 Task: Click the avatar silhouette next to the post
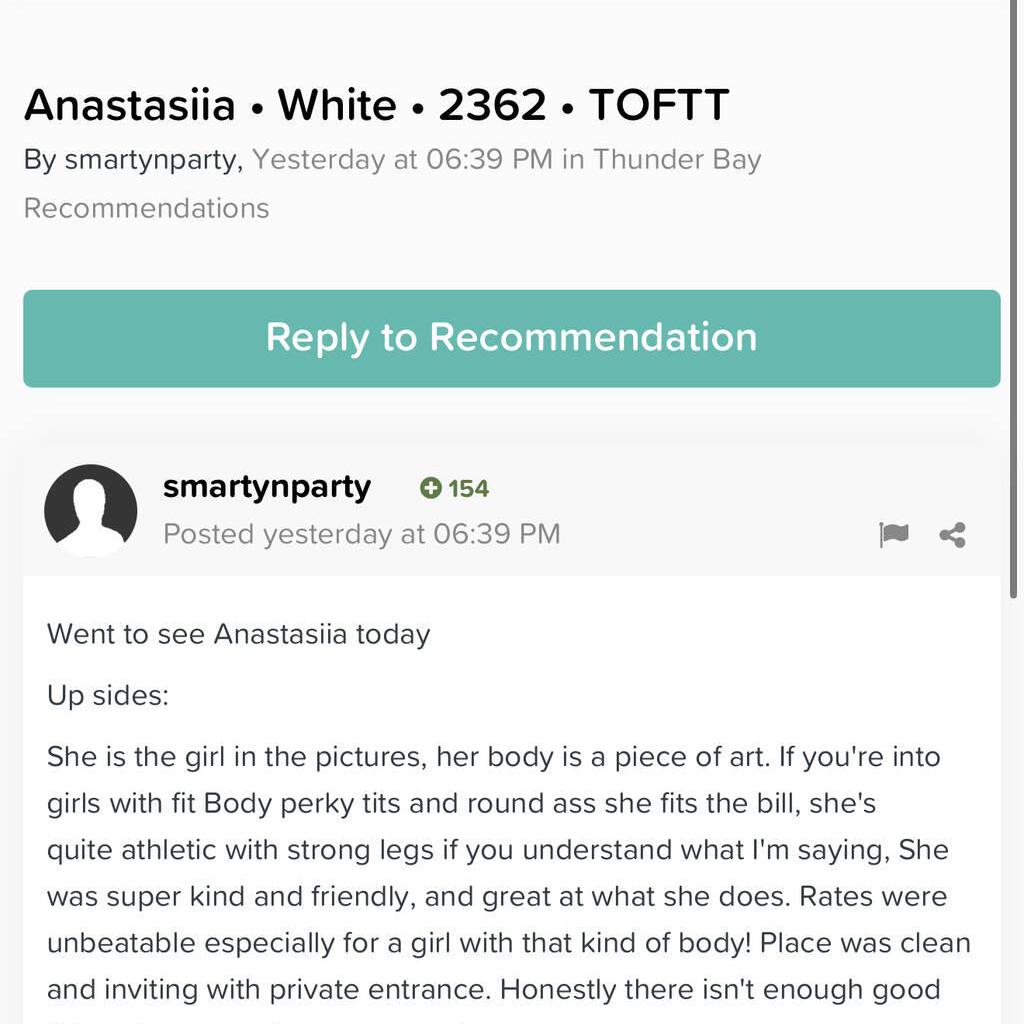91,509
